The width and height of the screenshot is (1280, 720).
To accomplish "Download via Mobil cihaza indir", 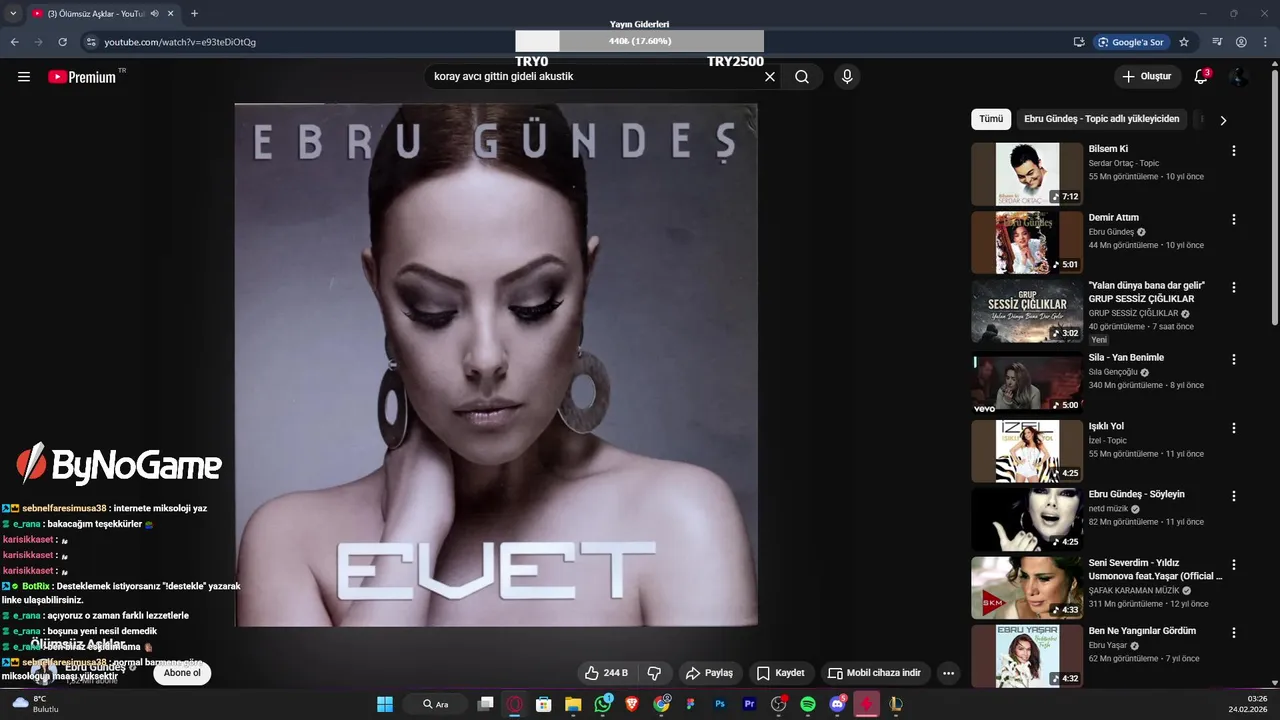I will (875, 673).
